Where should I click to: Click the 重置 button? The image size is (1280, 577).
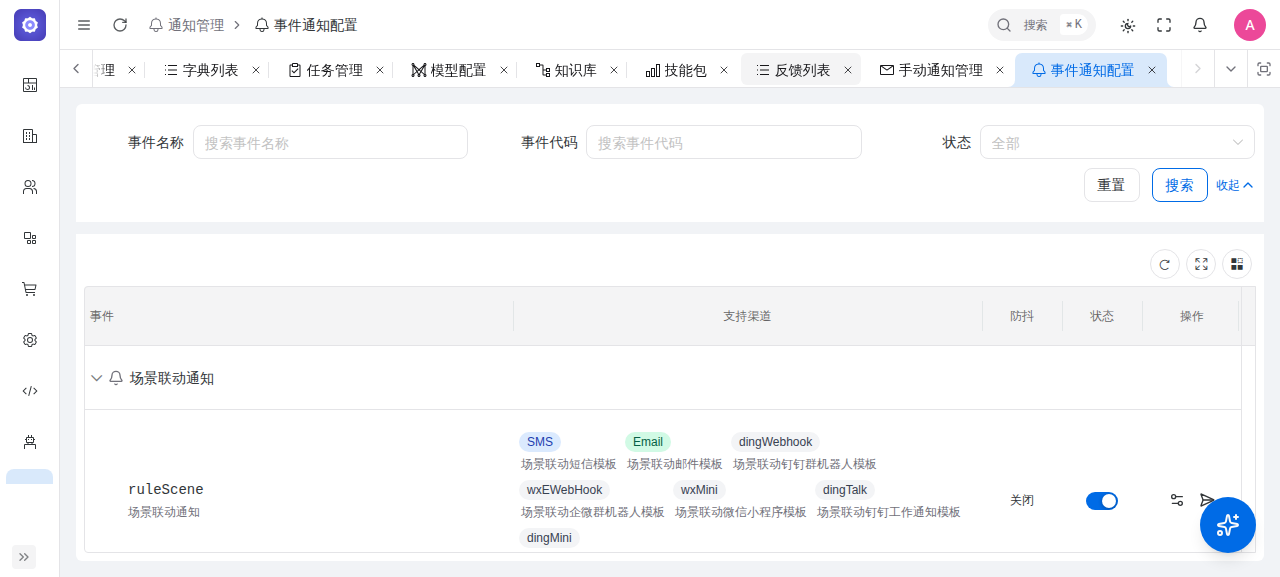pyautogui.click(x=1111, y=185)
